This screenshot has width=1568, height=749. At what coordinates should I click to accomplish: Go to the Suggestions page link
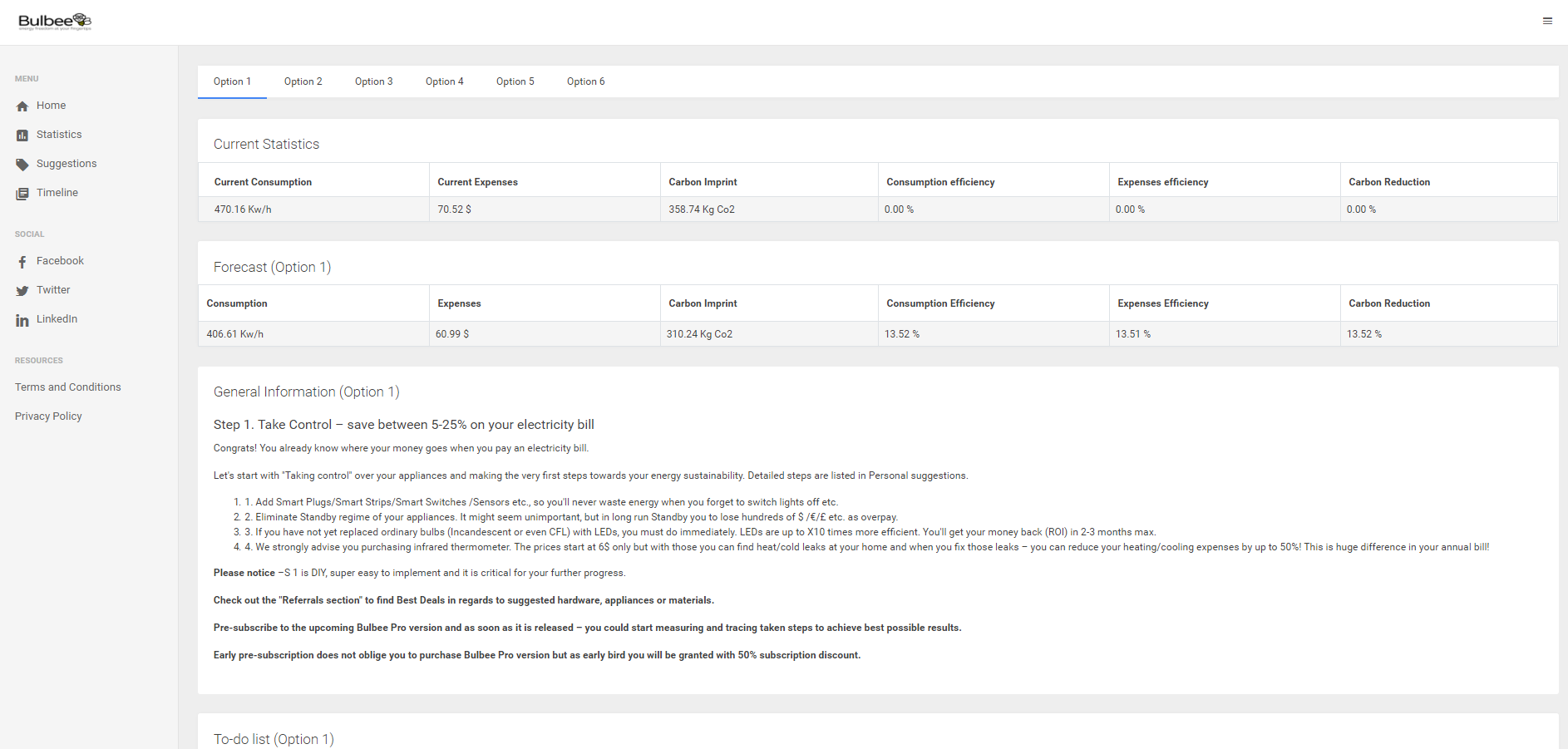point(67,164)
